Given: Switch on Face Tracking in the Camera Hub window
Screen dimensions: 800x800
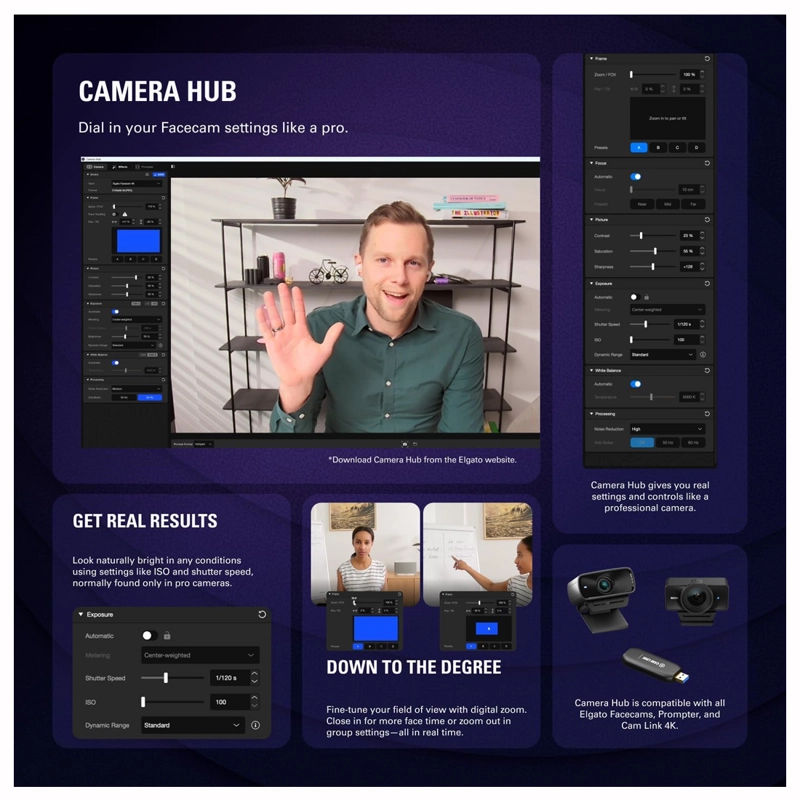Looking at the screenshot, I should [114, 214].
